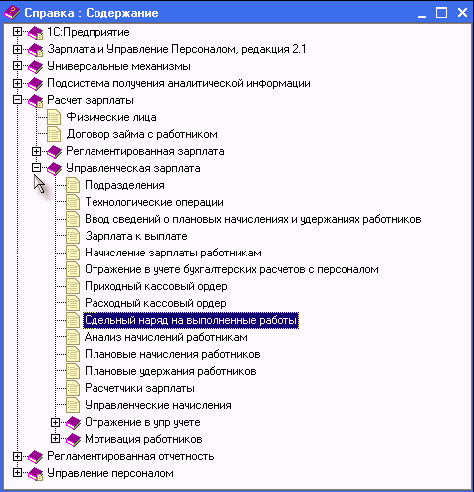Select Сдельный наряд на выполненные работы
Screen dimensions: 474x492
[191, 320]
